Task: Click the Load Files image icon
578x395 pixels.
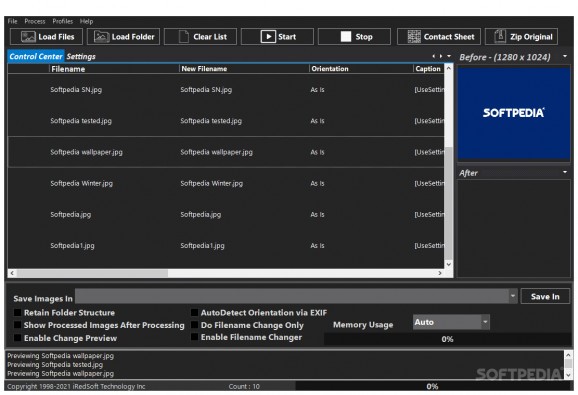Action: pyautogui.click(x=28, y=36)
